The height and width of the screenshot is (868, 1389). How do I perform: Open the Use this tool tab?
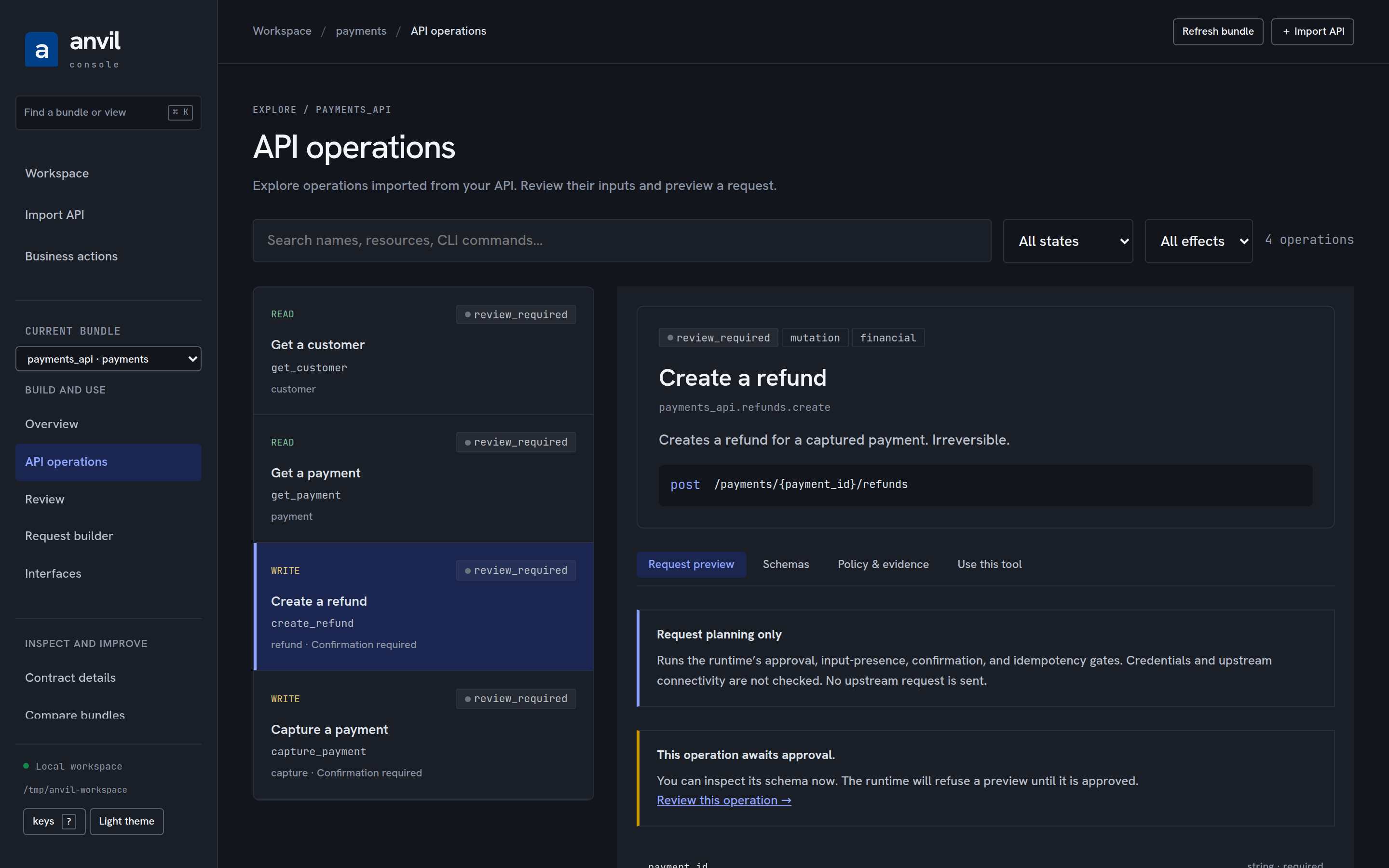click(990, 564)
